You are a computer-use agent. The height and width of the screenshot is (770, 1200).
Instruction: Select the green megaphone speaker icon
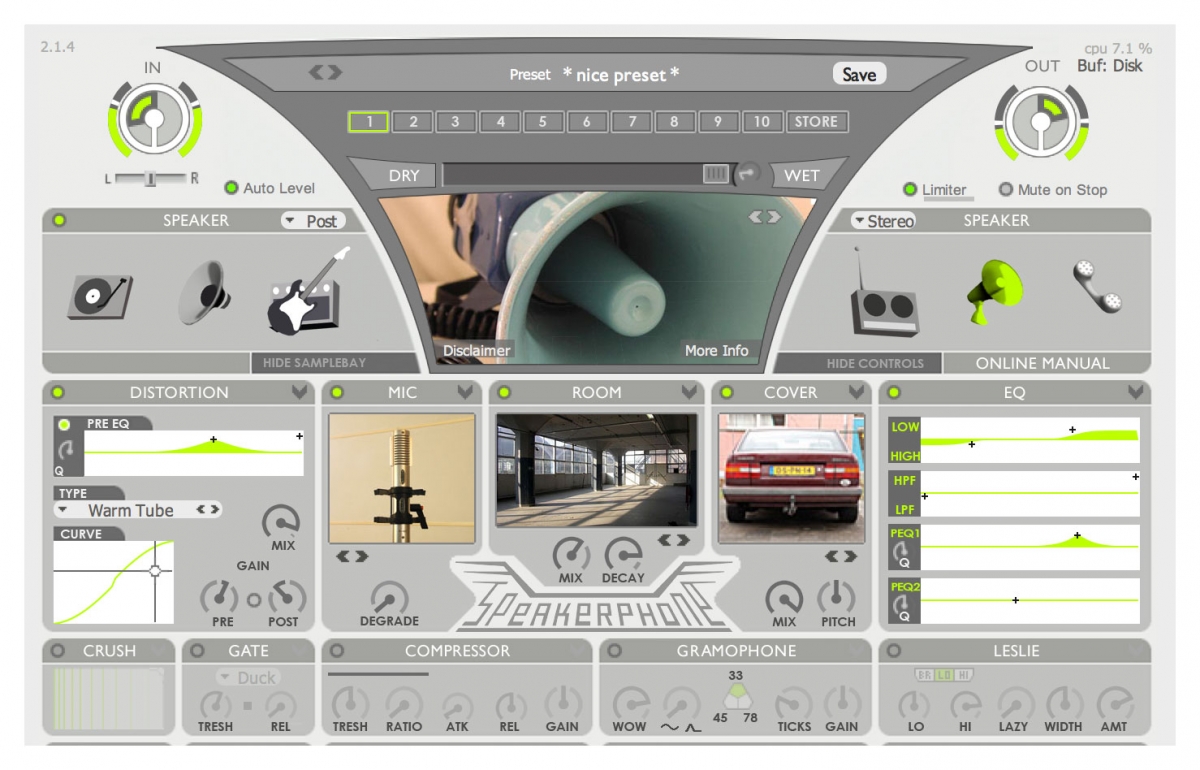(x=994, y=291)
